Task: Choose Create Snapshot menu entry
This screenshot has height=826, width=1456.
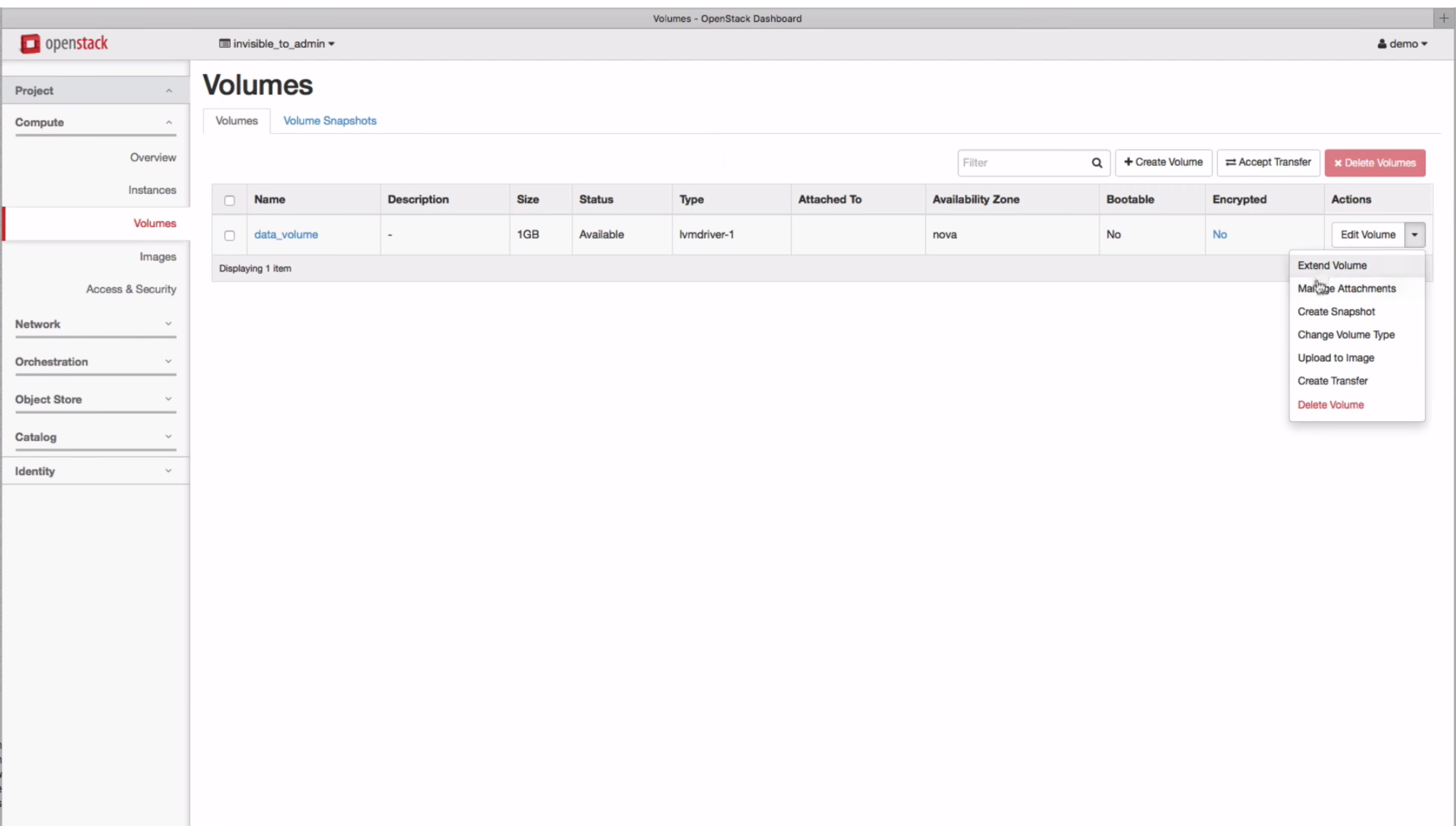Action: [x=1336, y=312]
